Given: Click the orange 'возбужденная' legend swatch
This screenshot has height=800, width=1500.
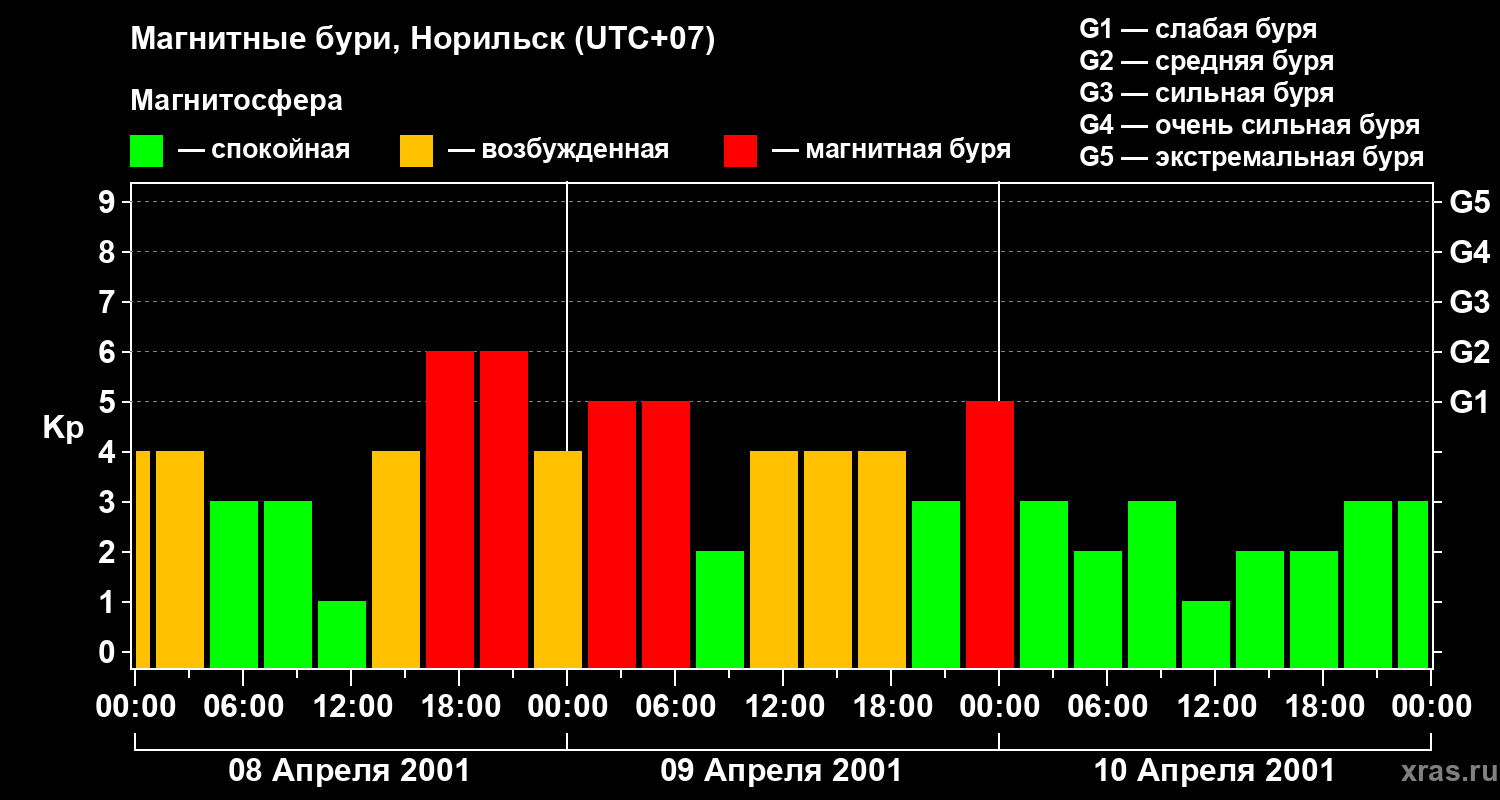Looking at the screenshot, I should coord(416,151).
